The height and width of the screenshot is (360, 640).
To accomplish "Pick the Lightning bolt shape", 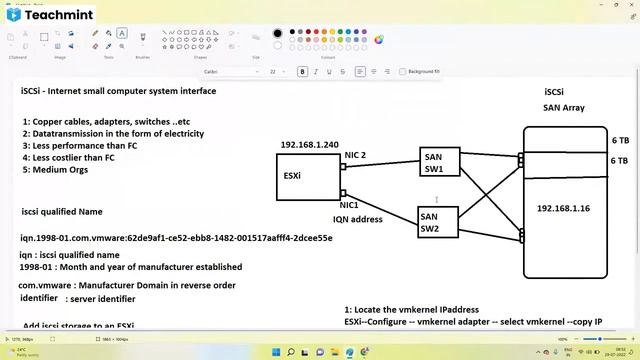I will [x=209, y=47].
